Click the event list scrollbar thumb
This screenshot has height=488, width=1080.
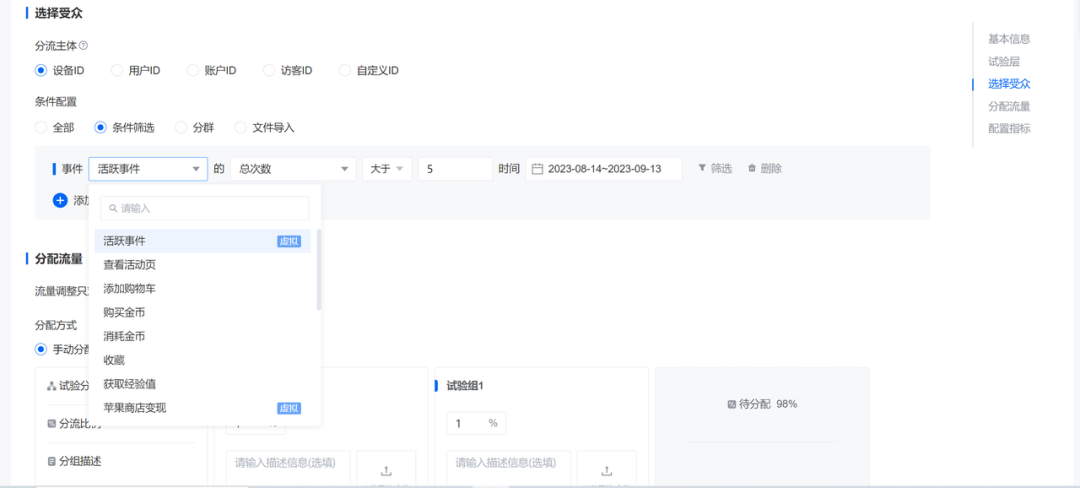point(319,270)
